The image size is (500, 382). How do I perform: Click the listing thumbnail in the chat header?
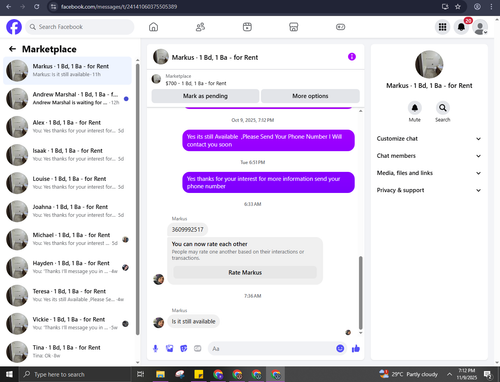tap(161, 57)
